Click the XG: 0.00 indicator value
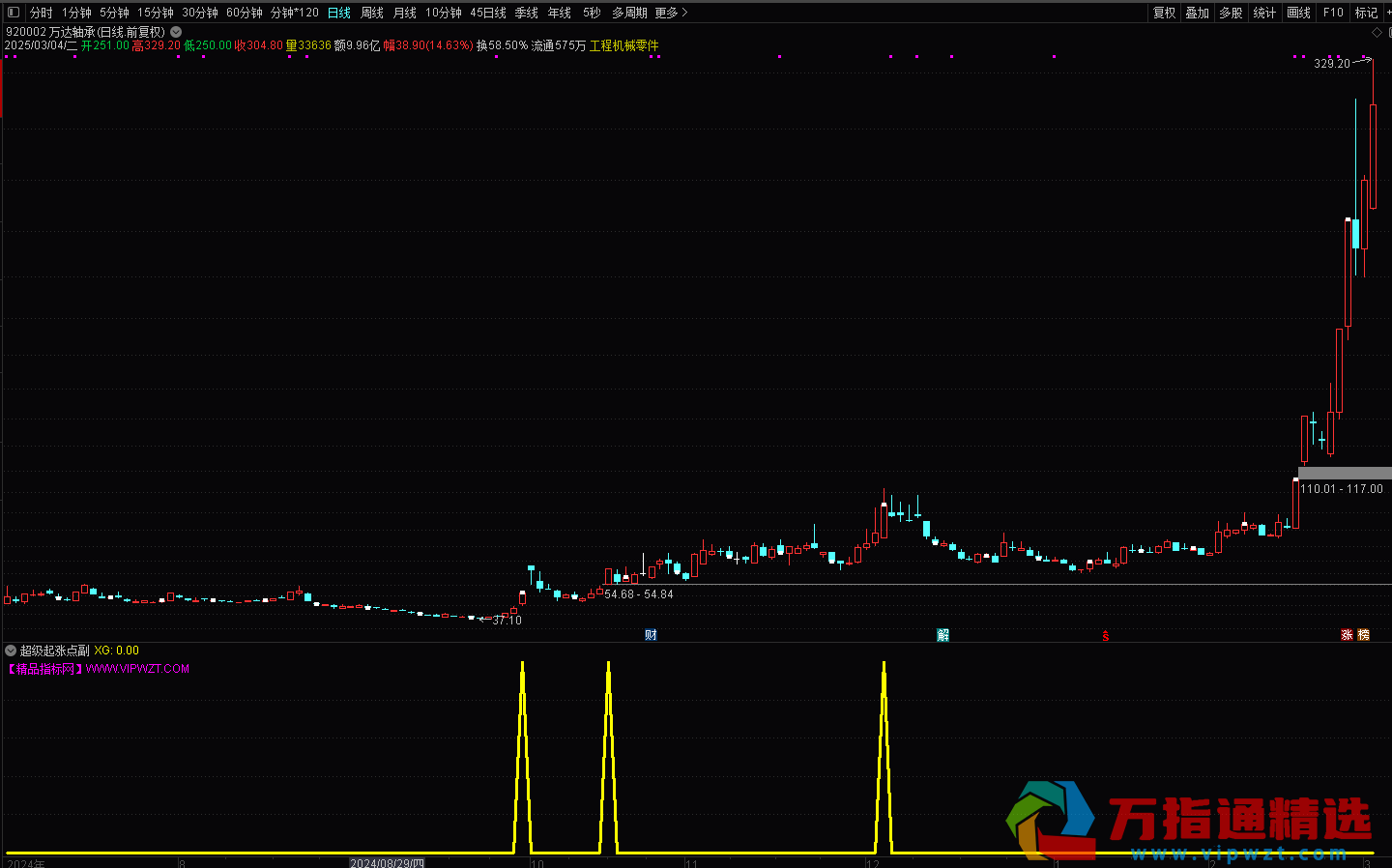Screen dimensions: 1392x868 click(117, 651)
